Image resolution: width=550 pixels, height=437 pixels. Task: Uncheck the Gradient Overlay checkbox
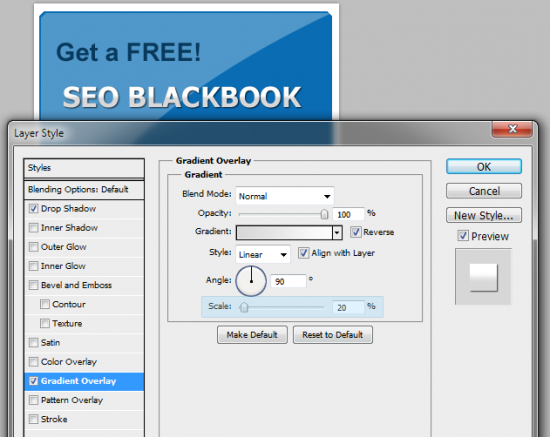[33, 381]
